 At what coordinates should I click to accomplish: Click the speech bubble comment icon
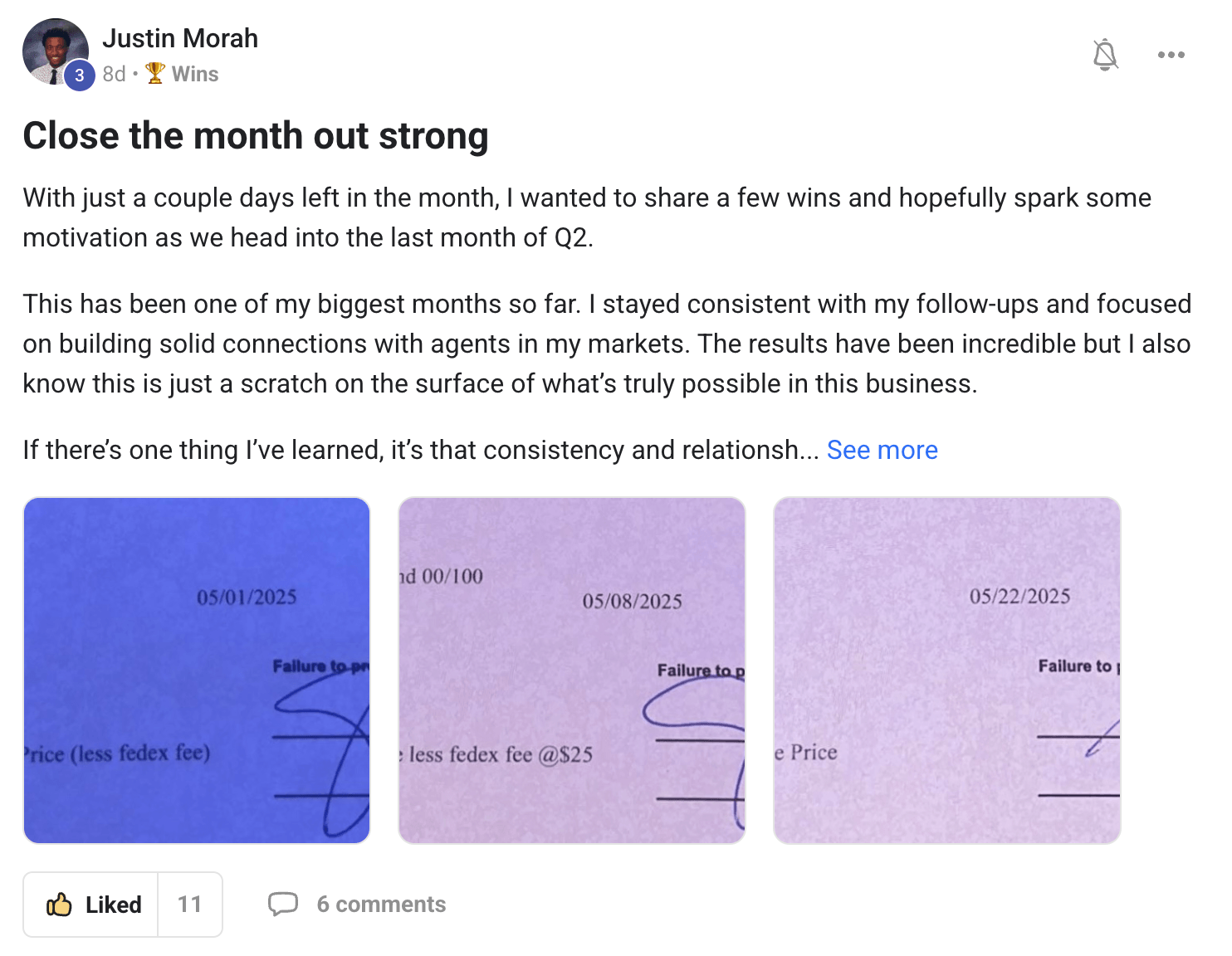[283, 905]
